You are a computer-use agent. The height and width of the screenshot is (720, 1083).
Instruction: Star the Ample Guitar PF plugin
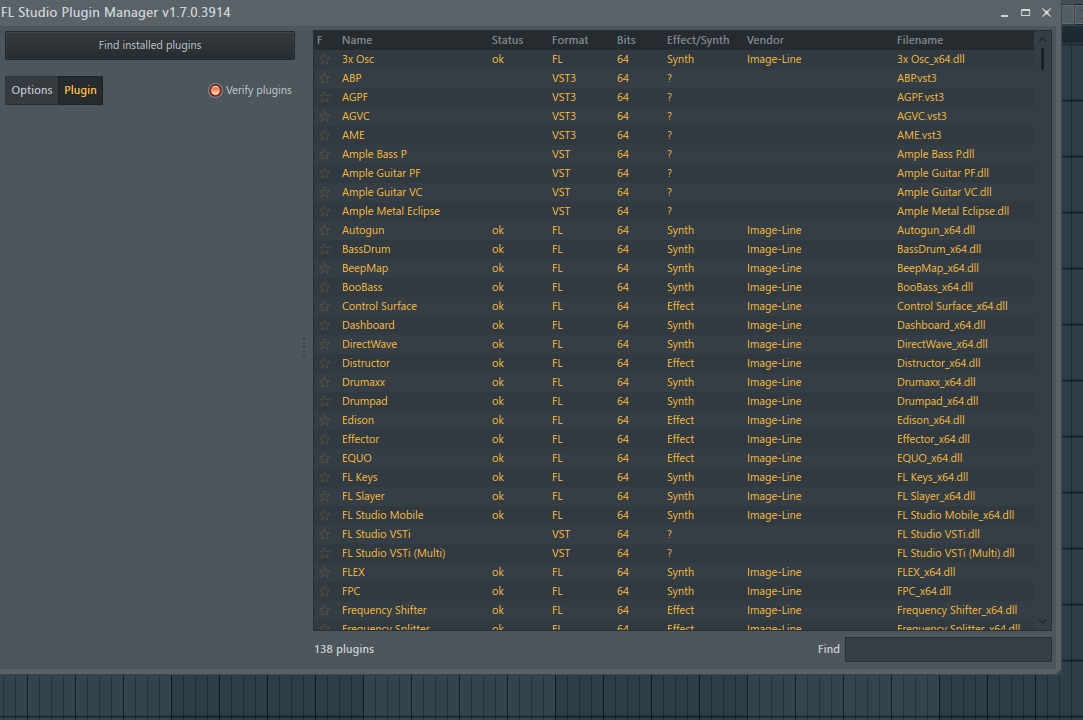tap(324, 173)
